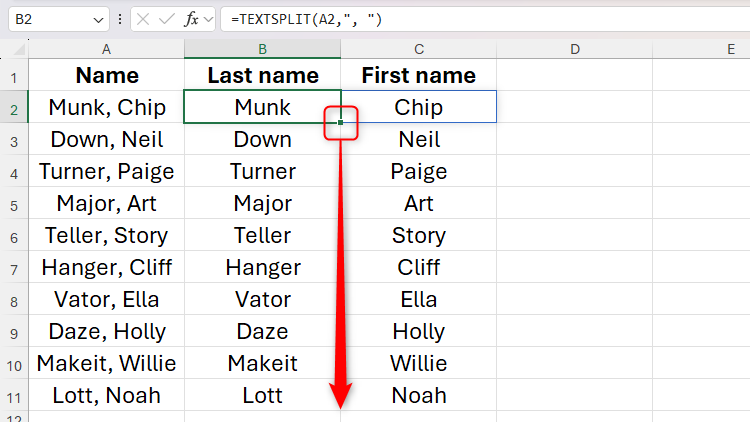Click the Select All corner triangle

pos(14,47)
